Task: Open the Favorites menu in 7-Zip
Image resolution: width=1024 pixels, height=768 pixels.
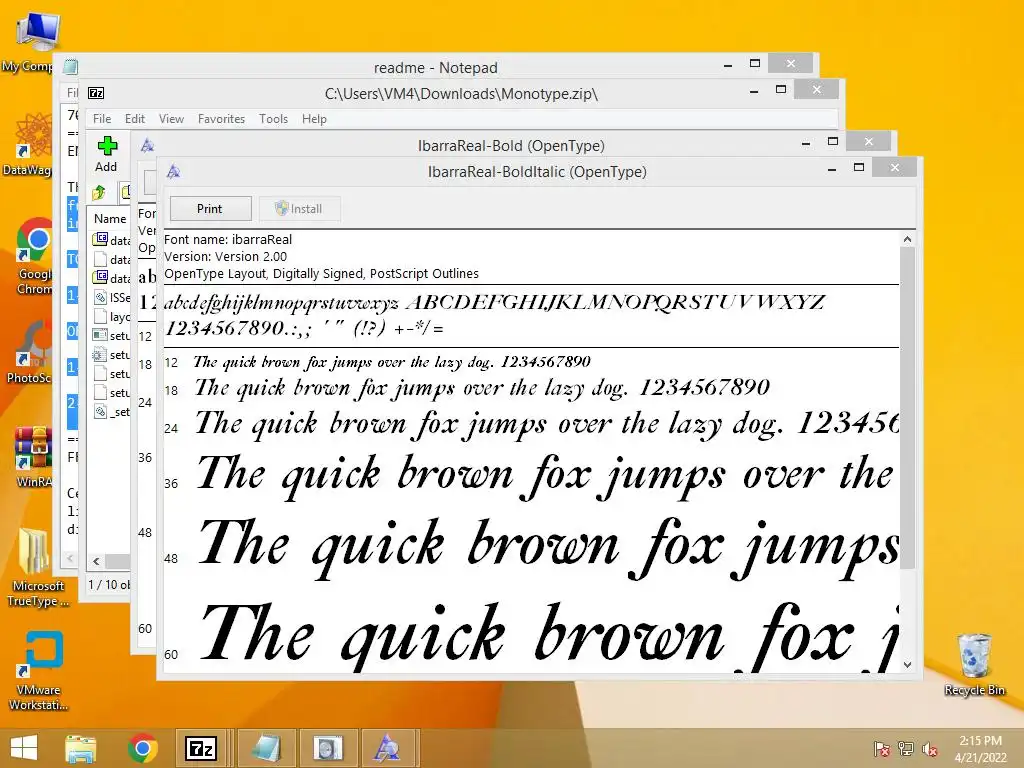Action: [x=221, y=119]
